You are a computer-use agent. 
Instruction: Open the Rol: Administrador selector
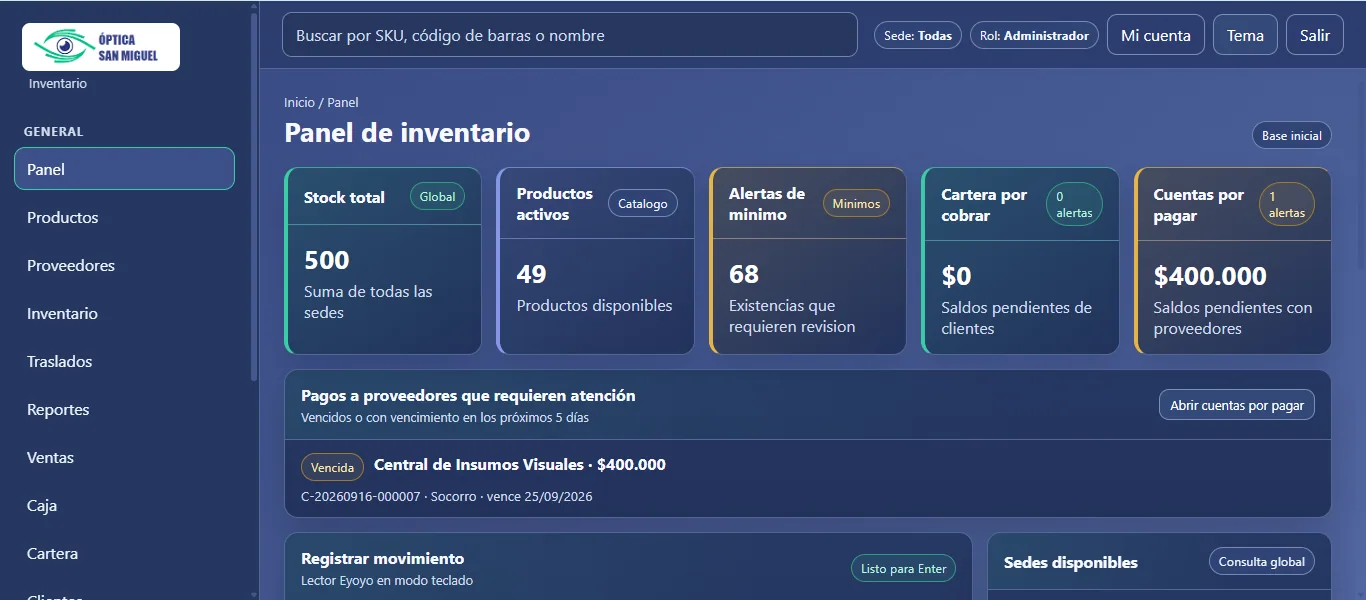coord(1034,35)
